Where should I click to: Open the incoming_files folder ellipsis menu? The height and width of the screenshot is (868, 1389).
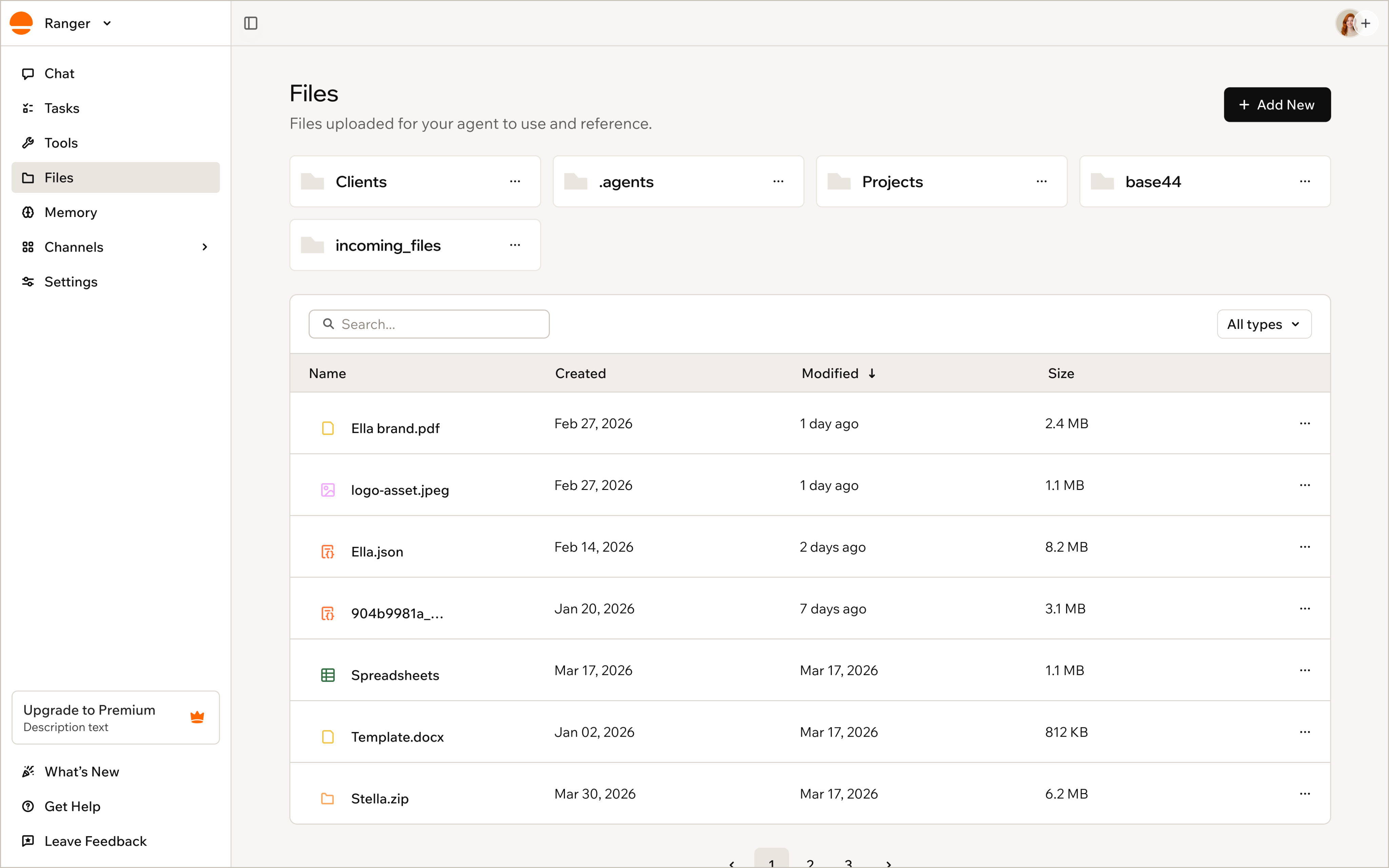point(515,245)
